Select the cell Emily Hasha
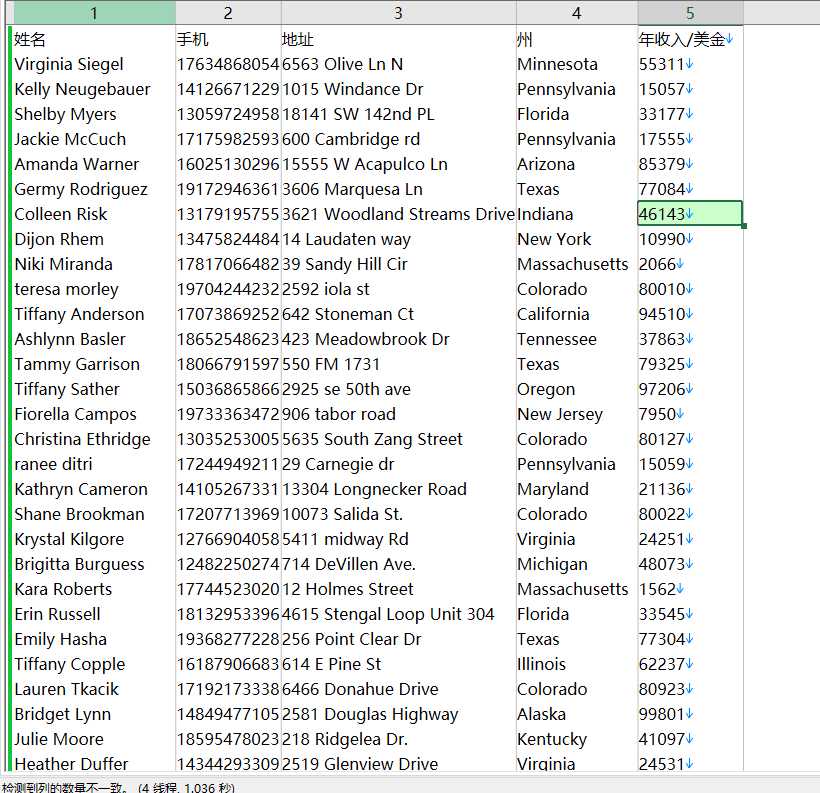820x793 pixels. point(93,639)
